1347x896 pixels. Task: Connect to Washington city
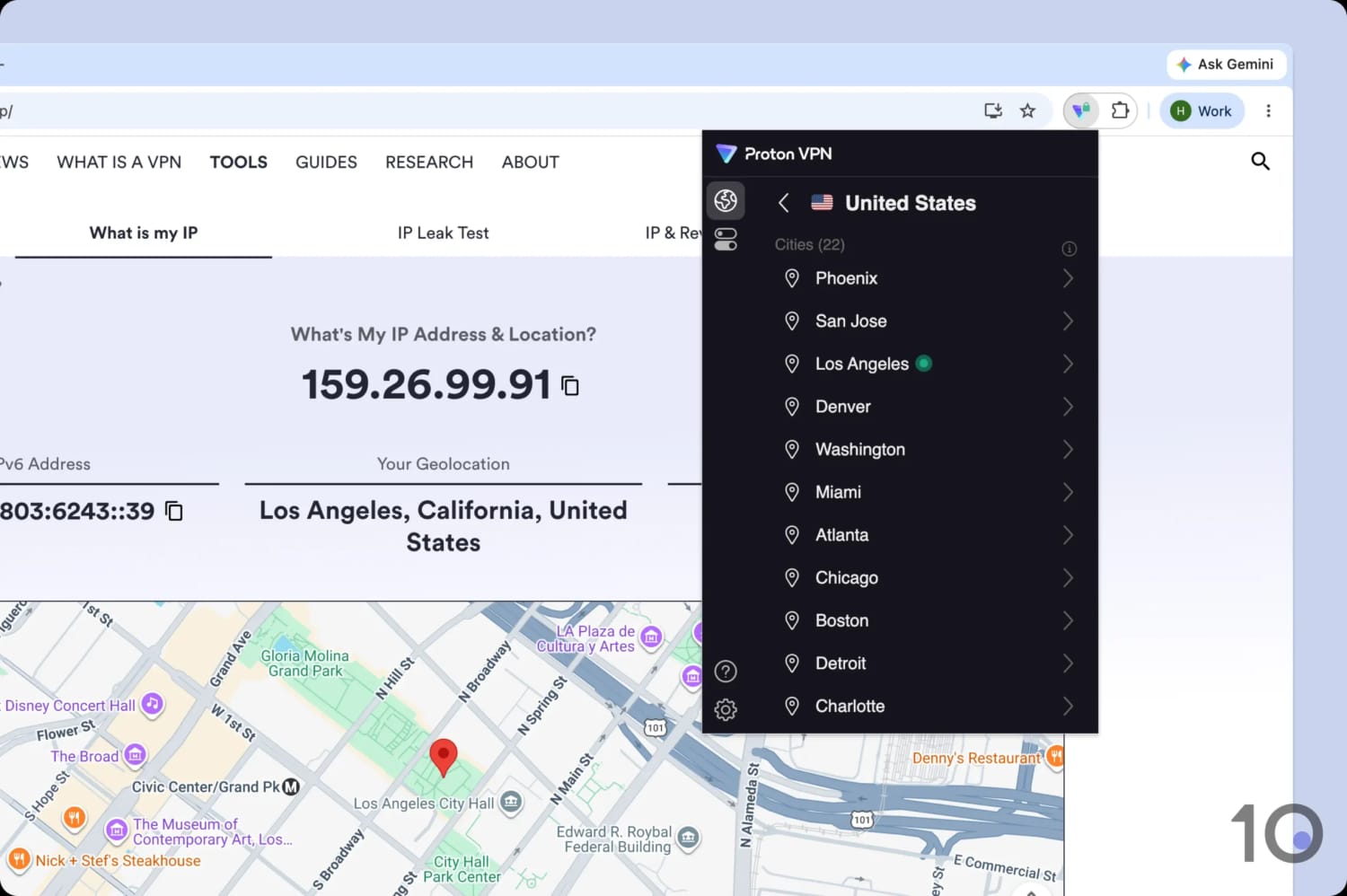pyautogui.click(x=859, y=450)
